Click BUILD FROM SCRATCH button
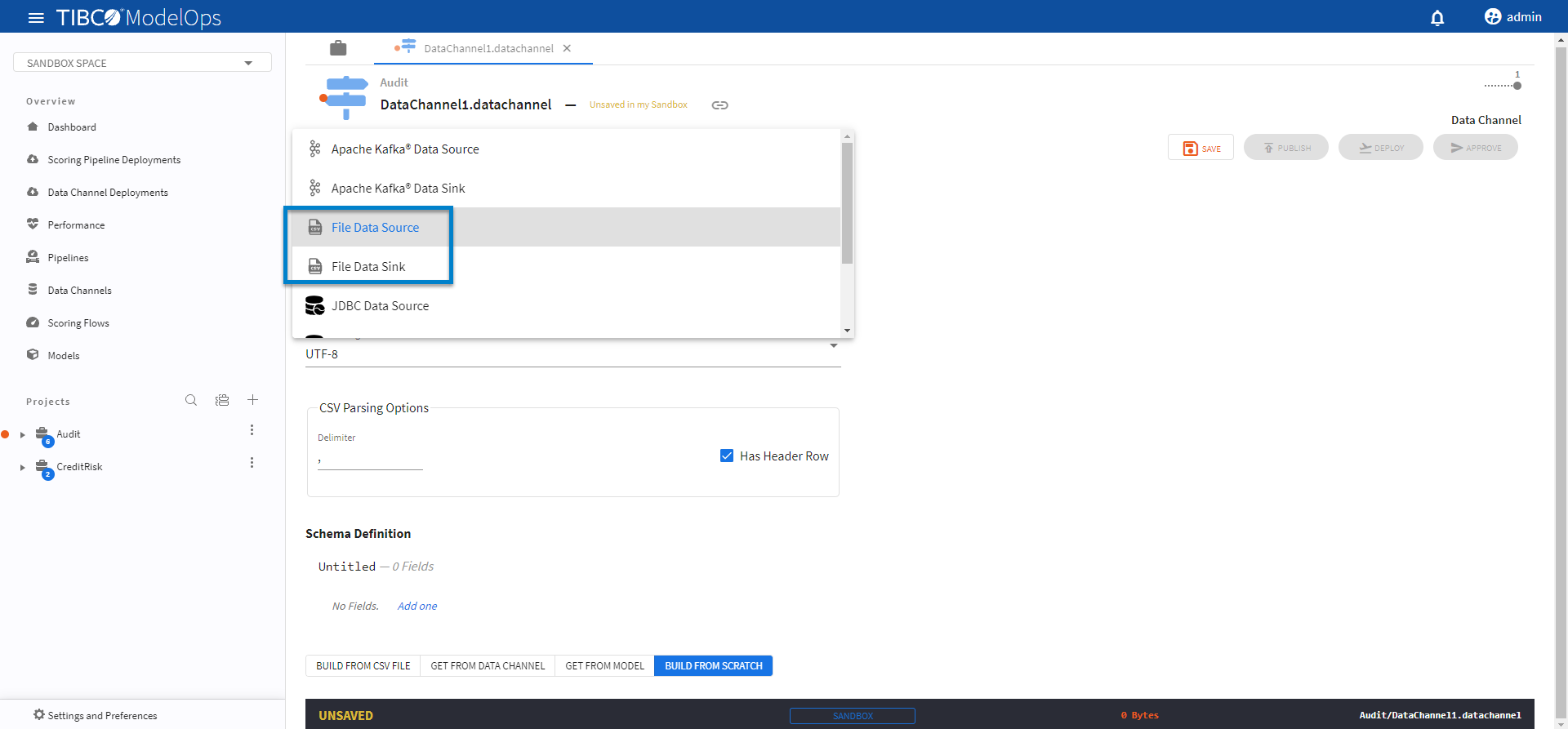The height and width of the screenshot is (729, 1568). point(714,666)
